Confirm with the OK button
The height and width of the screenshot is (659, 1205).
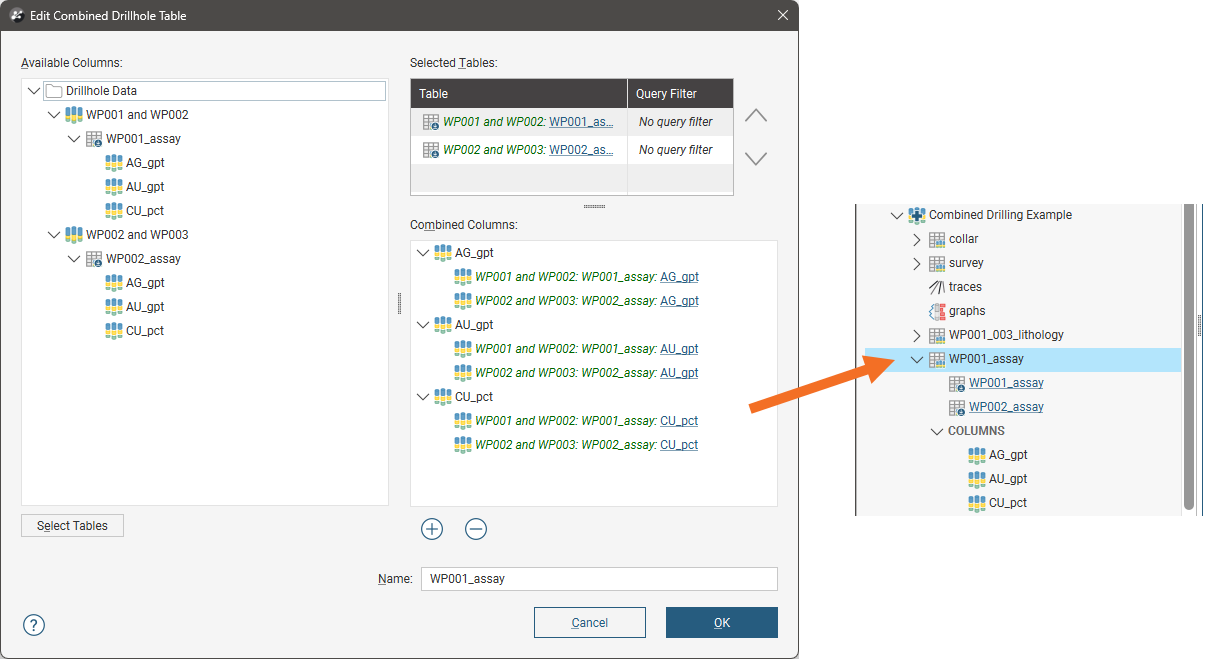(722, 623)
